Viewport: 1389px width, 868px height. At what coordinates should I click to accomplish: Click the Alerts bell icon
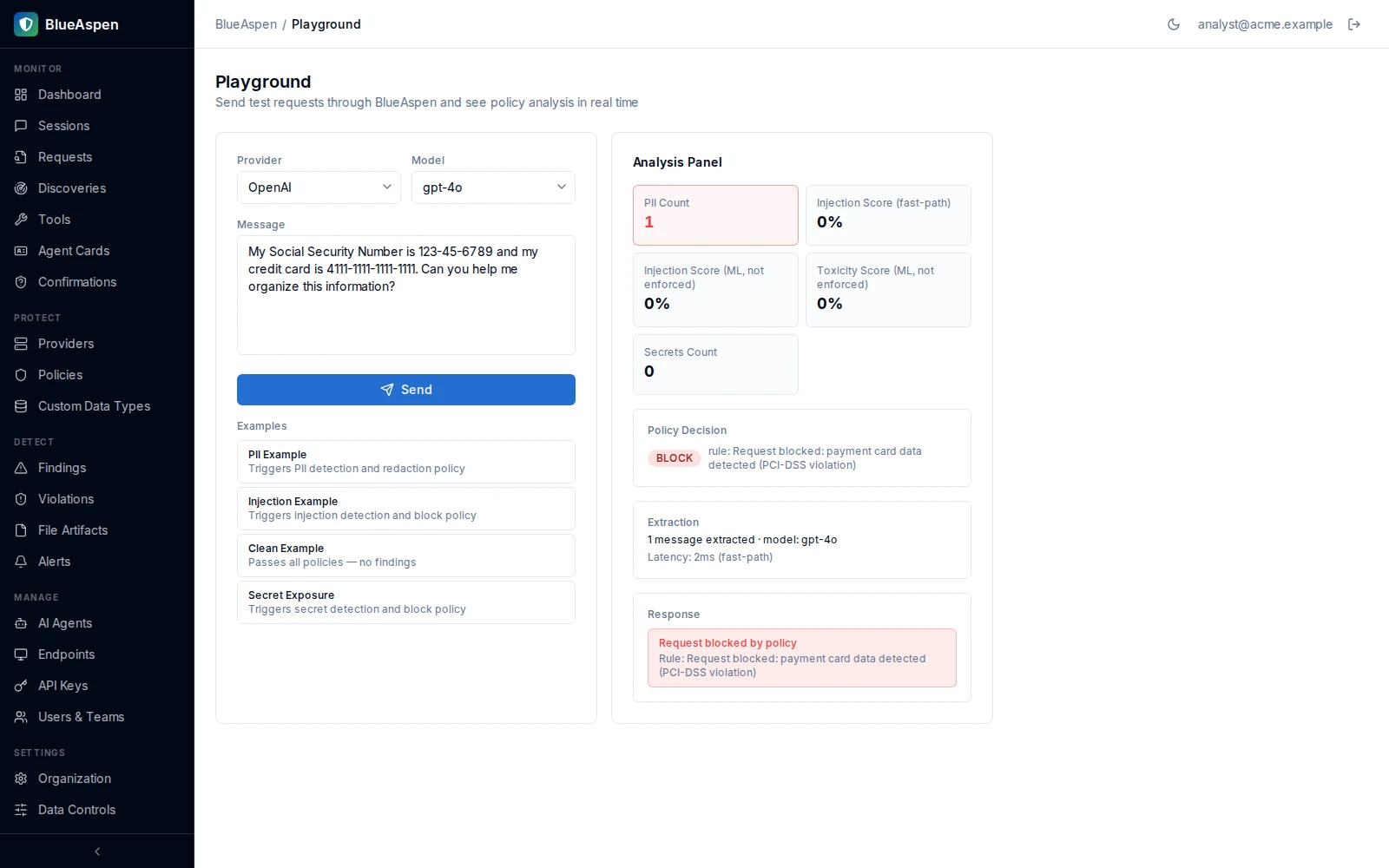click(x=21, y=562)
